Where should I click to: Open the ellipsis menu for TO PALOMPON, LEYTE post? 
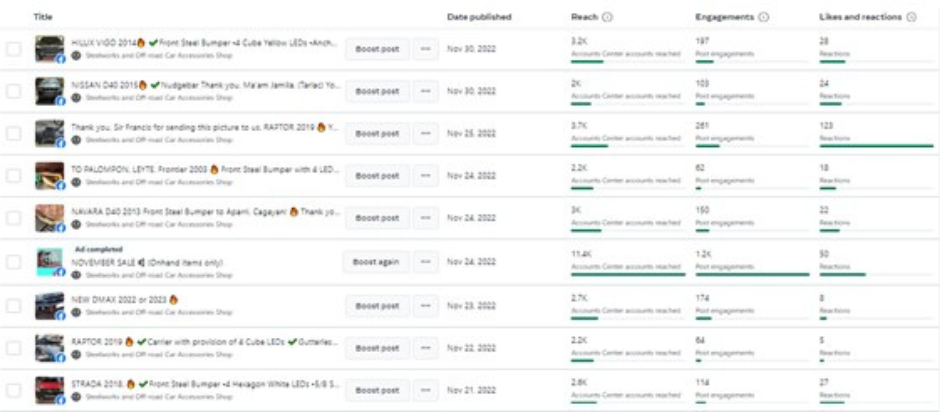point(425,176)
